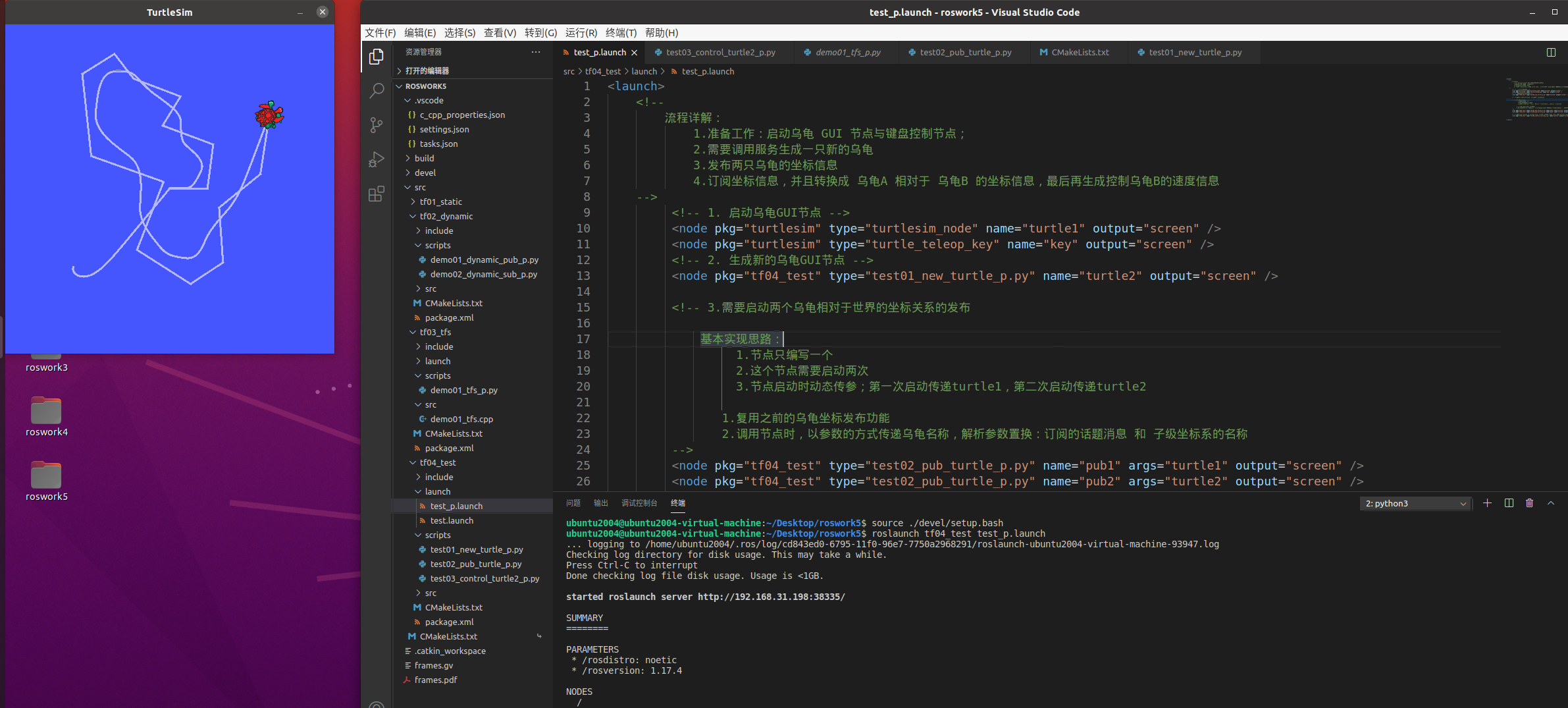Open settings.json in the explorer
The image size is (1568, 708).
tap(473, 129)
